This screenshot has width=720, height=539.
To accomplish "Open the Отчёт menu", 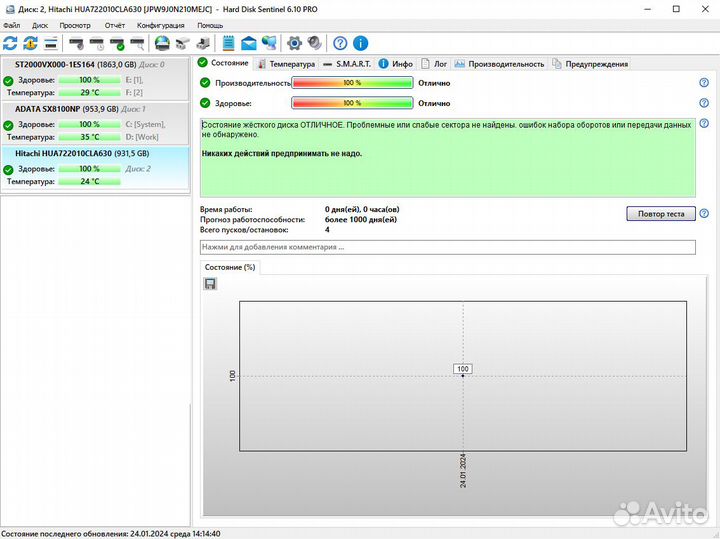I will pyautogui.click(x=115, y=25).
